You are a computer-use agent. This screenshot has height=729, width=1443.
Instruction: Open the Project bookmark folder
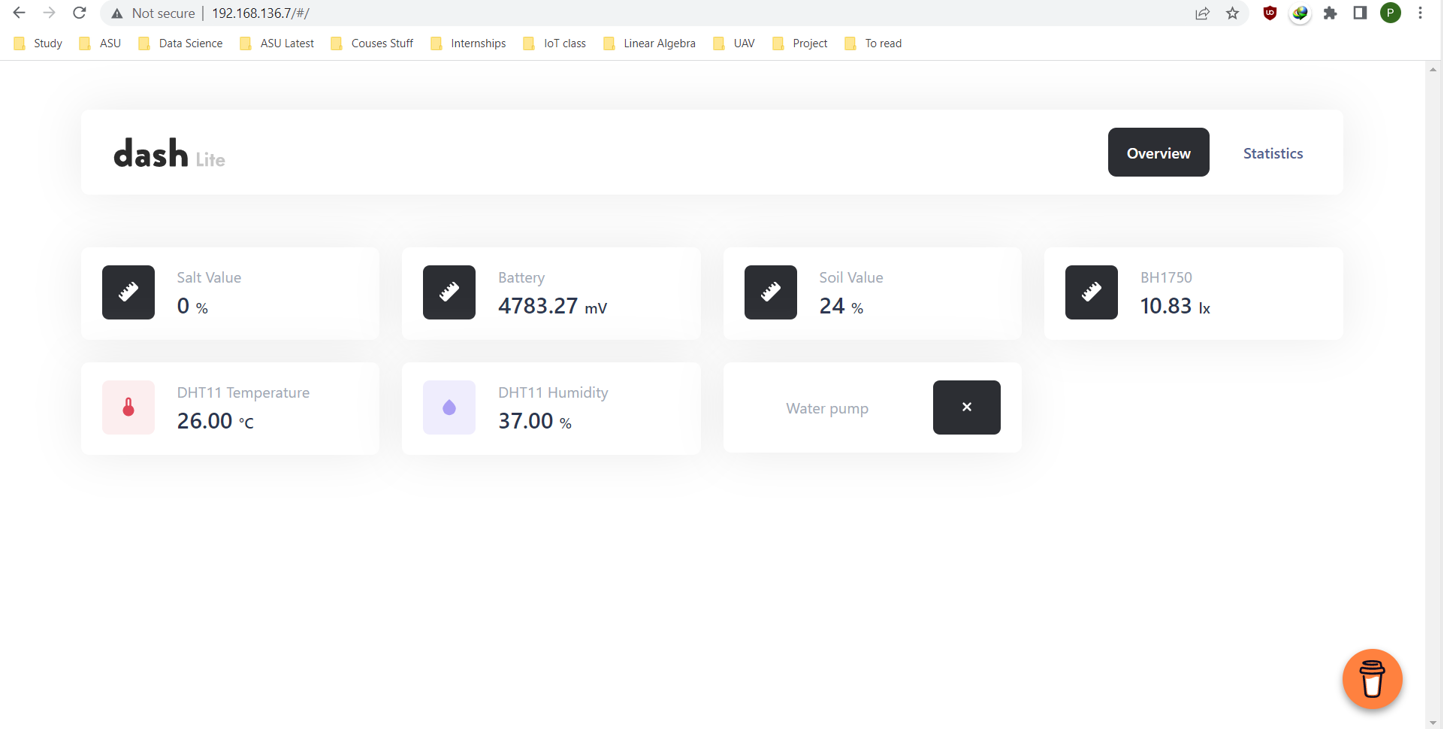tap(800, 43)
